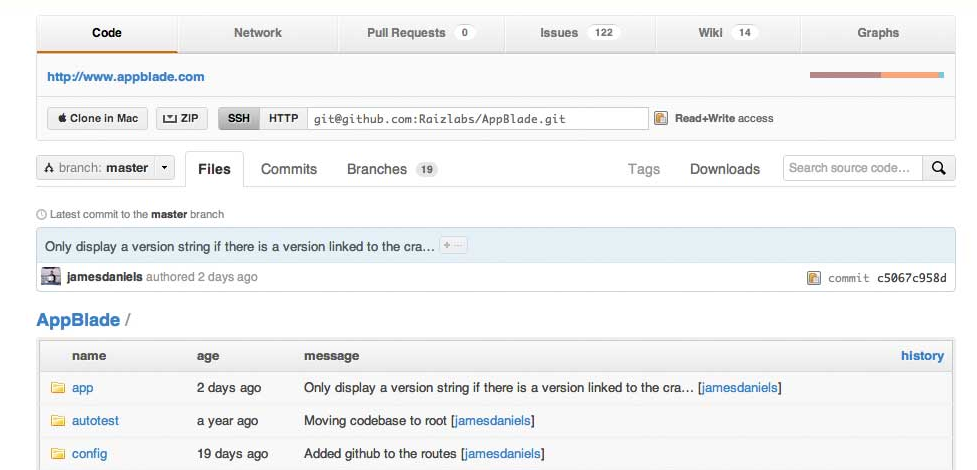Click the AppBlade breadcrumb link

click(x=78, y=320)
